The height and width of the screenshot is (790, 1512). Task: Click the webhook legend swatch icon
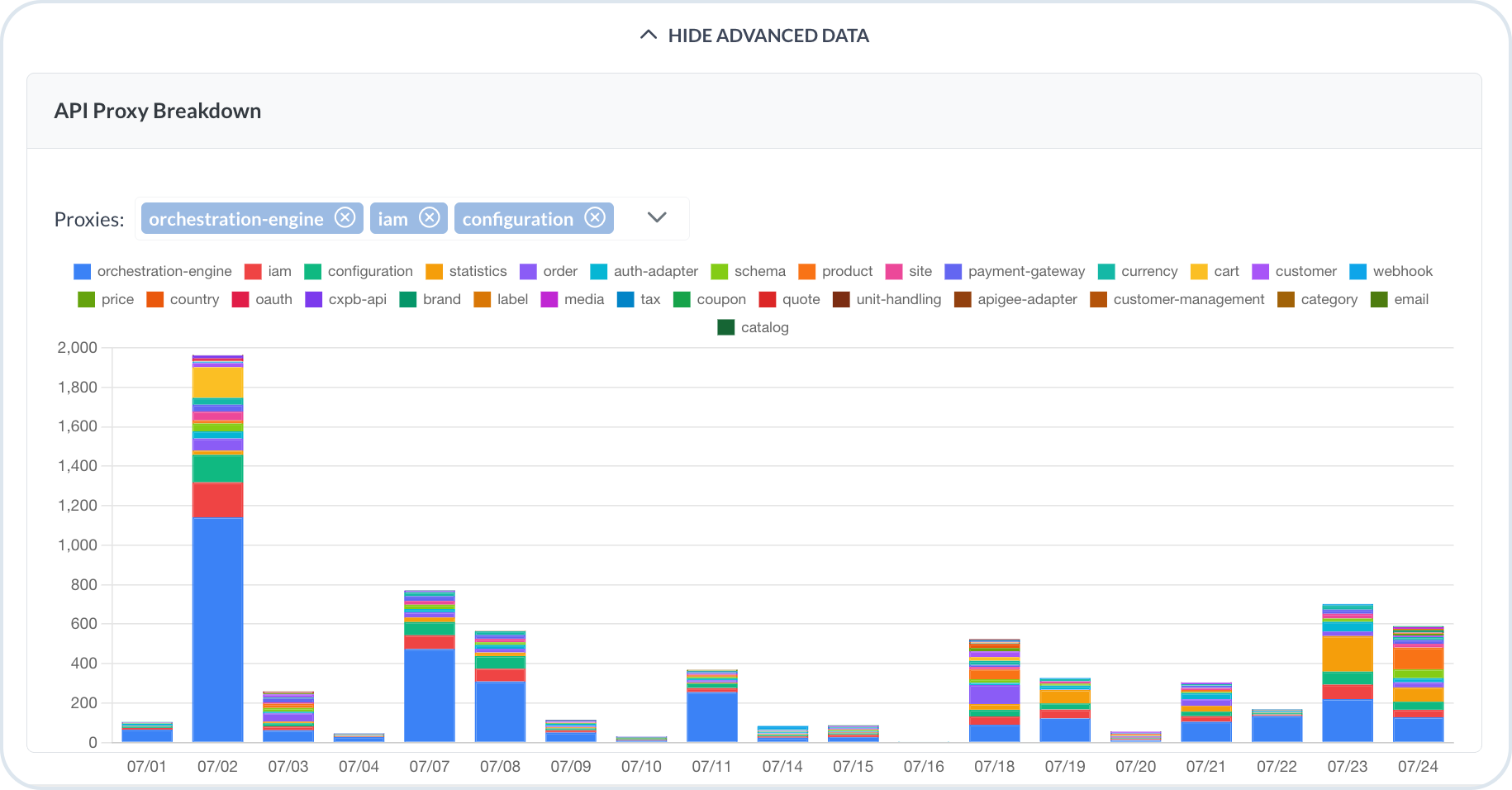(1357, 271)
